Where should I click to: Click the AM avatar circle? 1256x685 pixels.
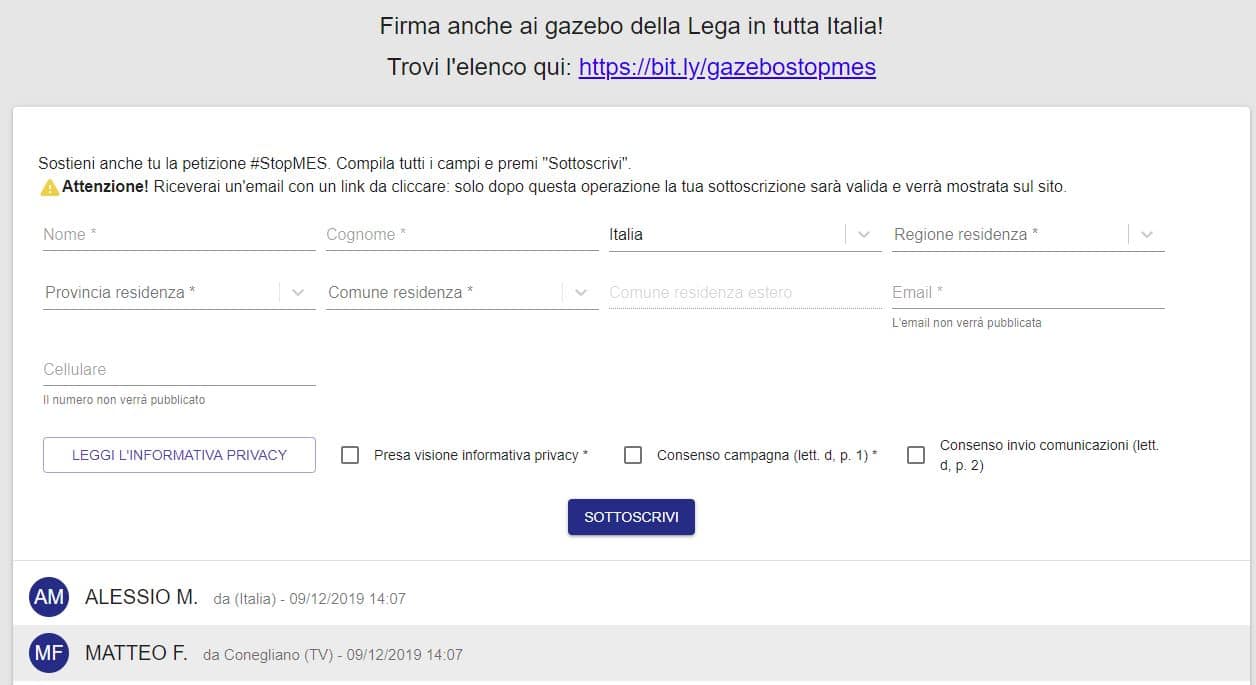49,598
